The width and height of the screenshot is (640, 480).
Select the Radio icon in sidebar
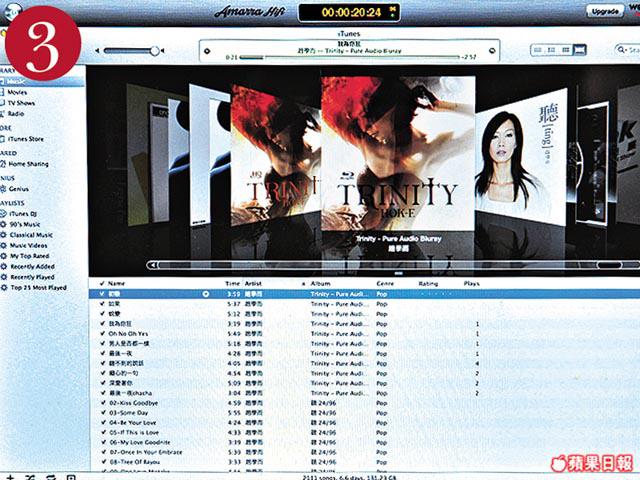[x=3, y=113]
